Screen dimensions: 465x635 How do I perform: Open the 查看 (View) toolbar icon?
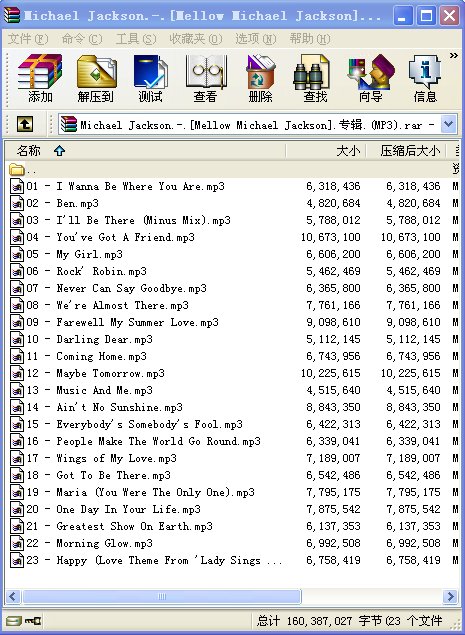(x=205, y=78)
